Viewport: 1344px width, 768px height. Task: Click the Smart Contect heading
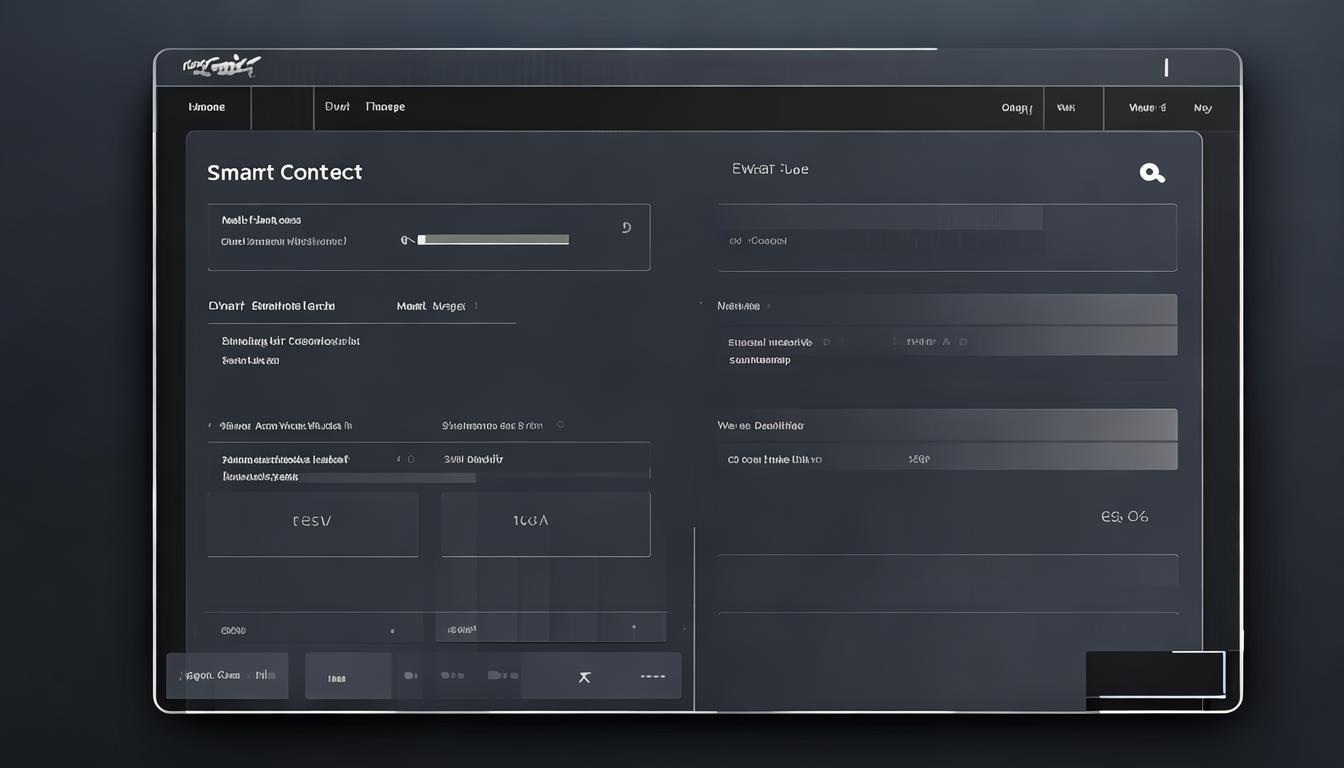[284, 172]
